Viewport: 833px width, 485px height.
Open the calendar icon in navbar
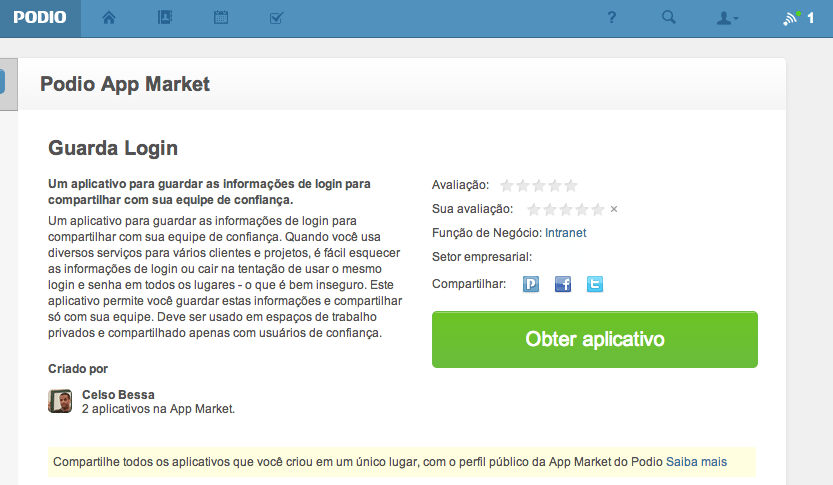click(x=221, y=18)
